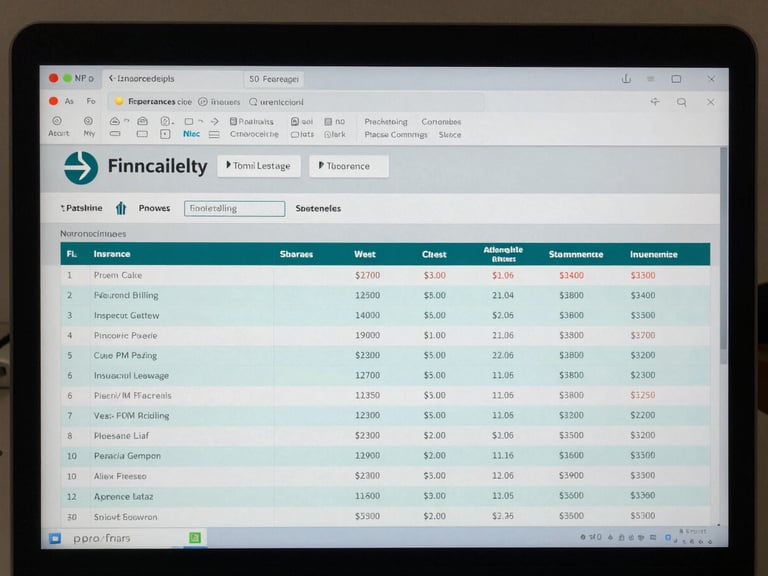
Task: Click the page icon with dot
Action: coord(166,121)
